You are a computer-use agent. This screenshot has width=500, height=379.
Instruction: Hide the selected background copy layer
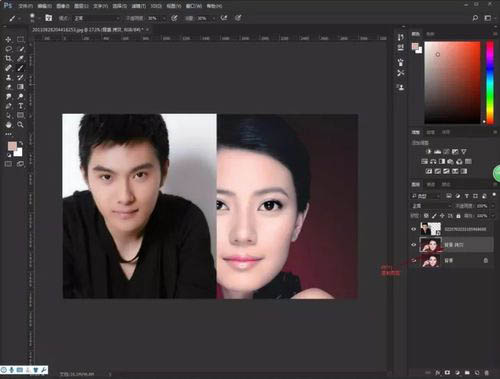point(414,245)
